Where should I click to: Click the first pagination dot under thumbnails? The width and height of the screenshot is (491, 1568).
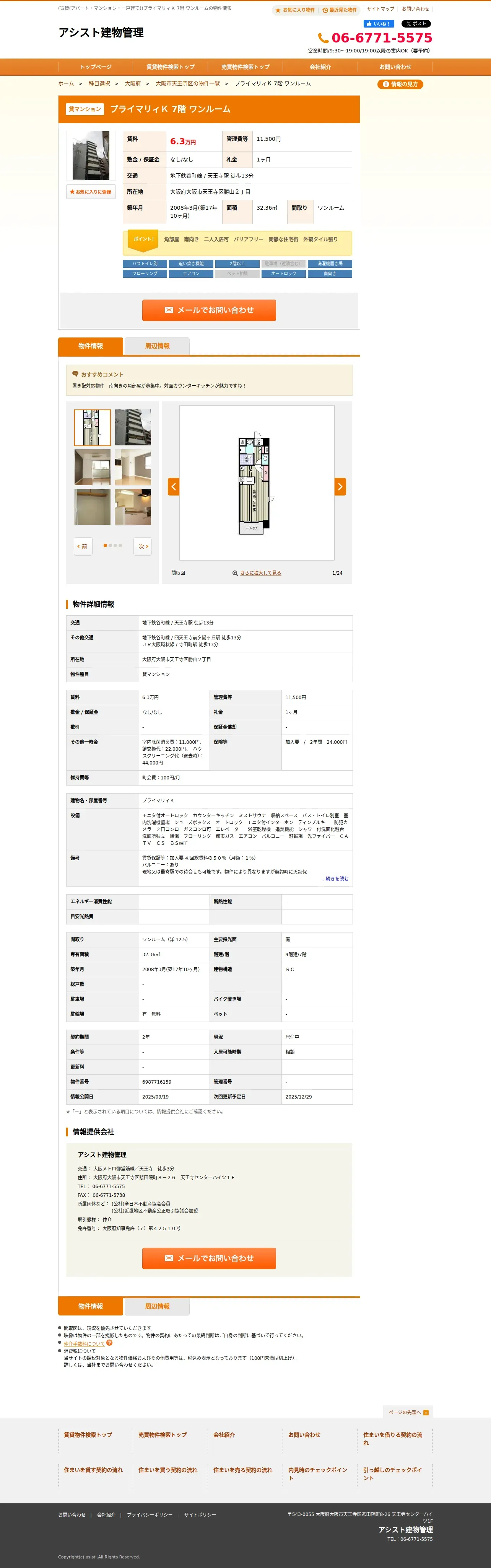coord(105,545)
